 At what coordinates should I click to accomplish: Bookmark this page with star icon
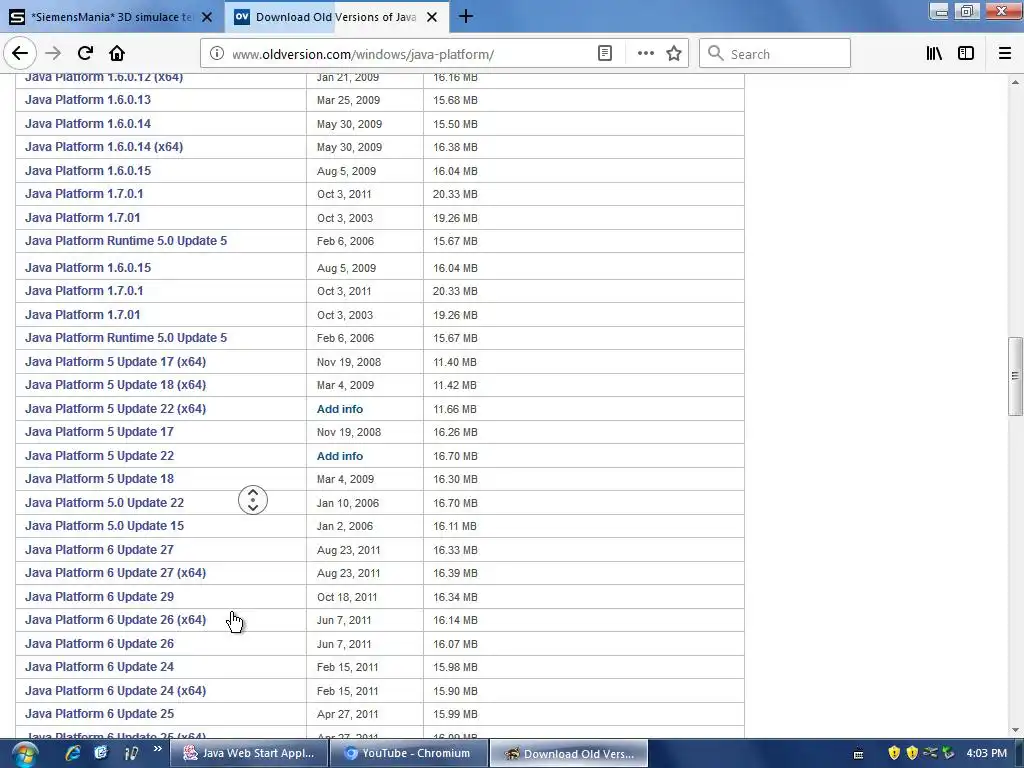[674, 54]
